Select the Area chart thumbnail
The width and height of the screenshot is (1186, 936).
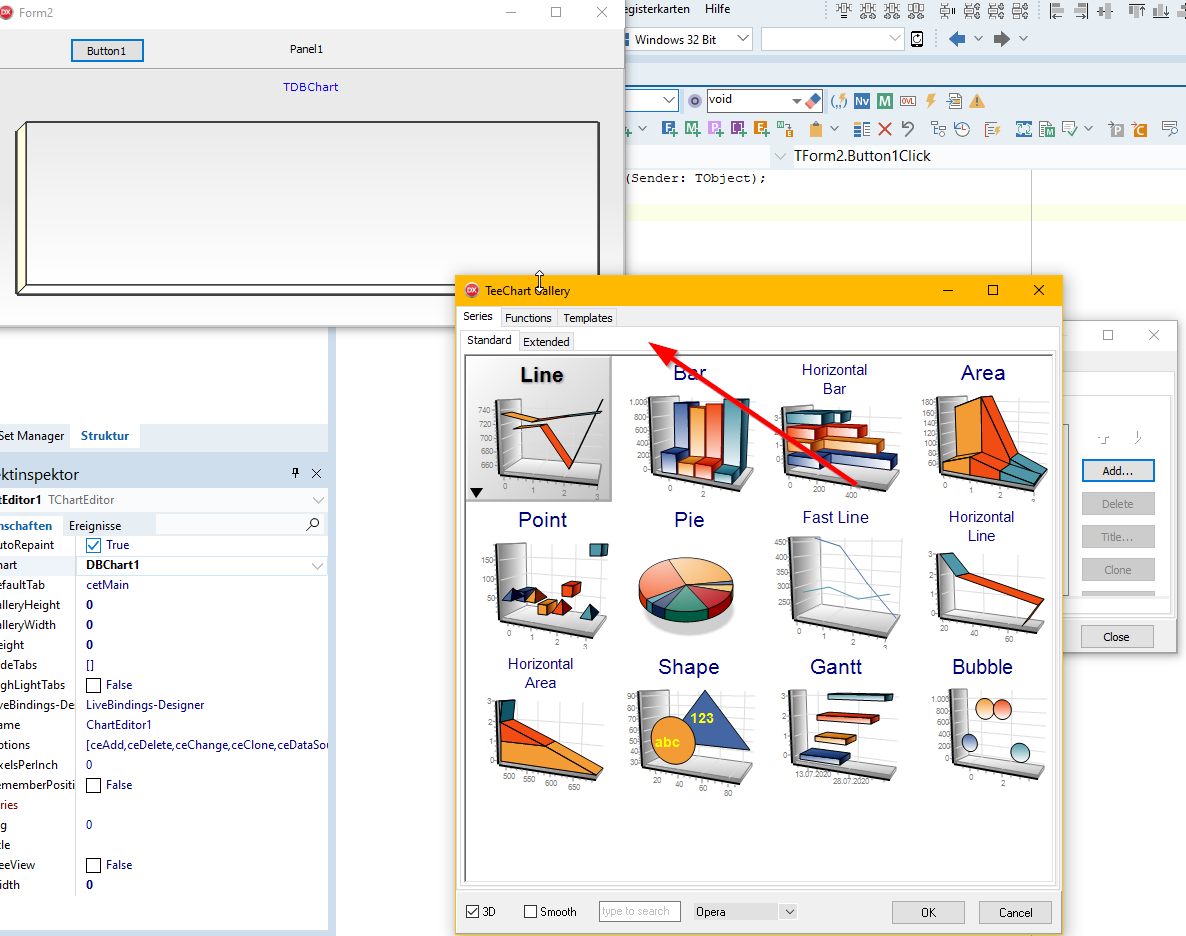pos(982,429)
